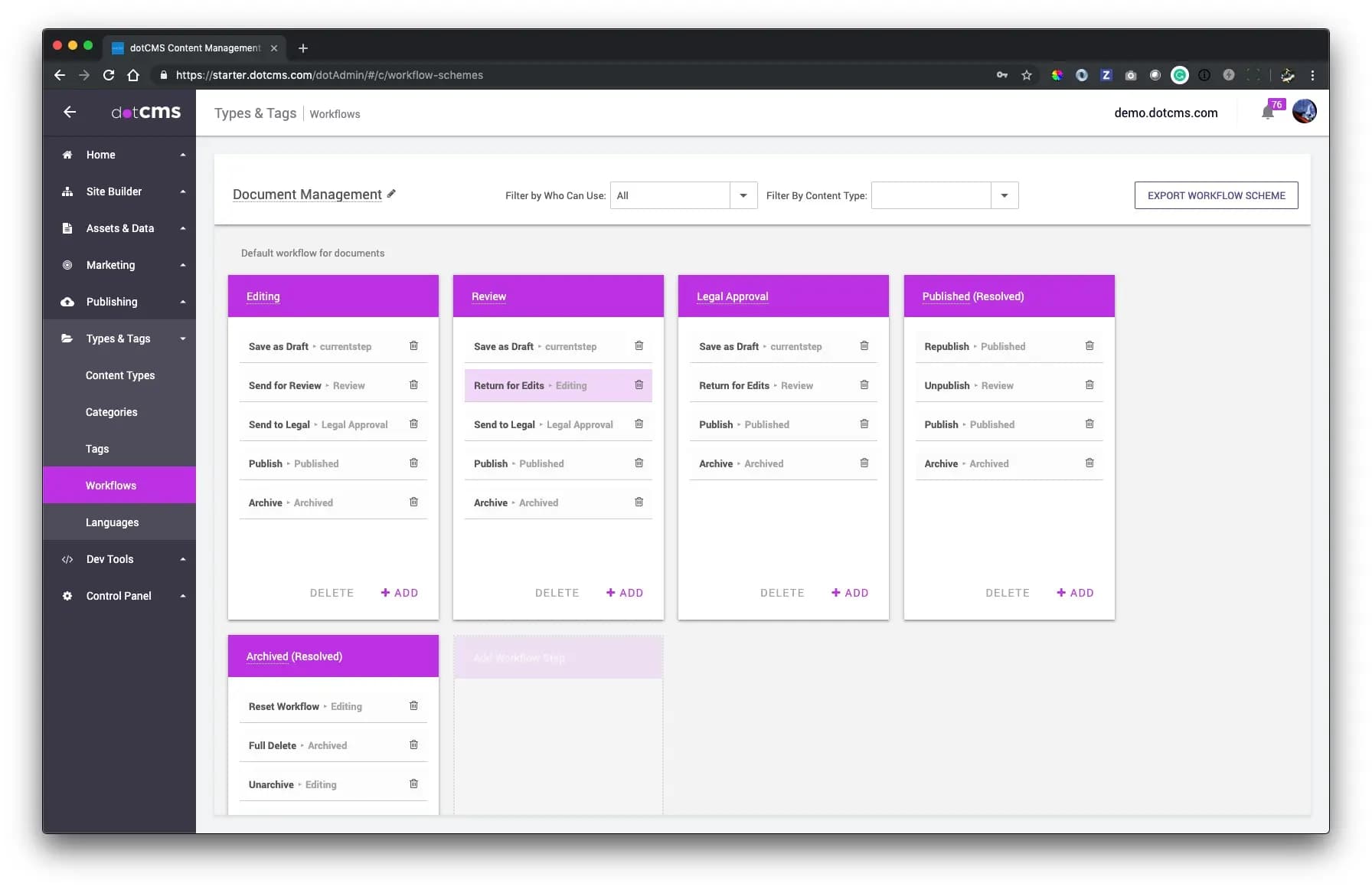This screenshot has height=890, width=1372.
Task: Click the Filter By Content Type input
Action: pos(931,195)
